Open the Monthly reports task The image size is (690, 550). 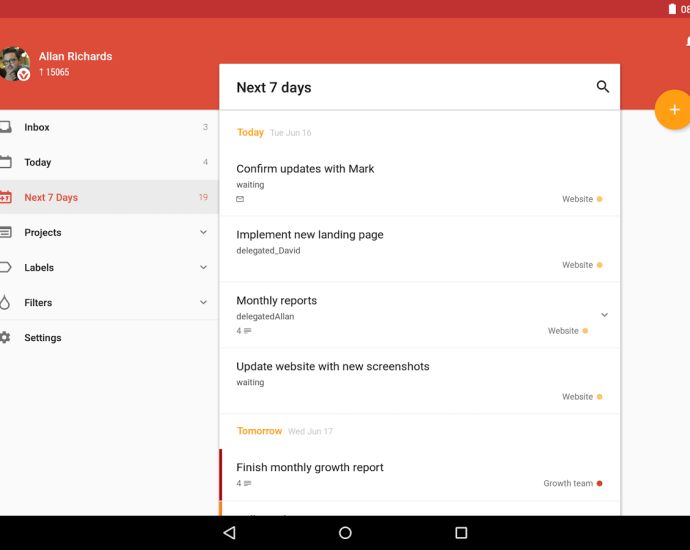click(x=419, y=315)
